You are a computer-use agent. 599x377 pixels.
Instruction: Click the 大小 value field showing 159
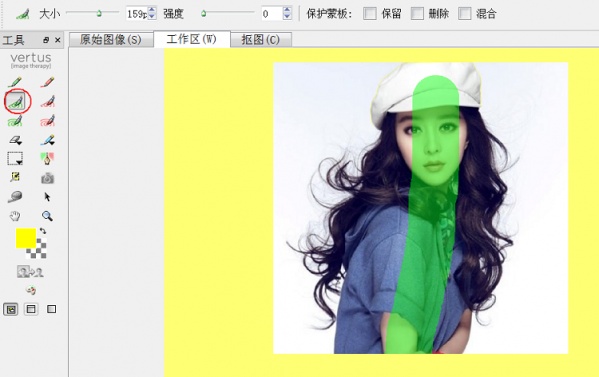click(x=137, y=14)
